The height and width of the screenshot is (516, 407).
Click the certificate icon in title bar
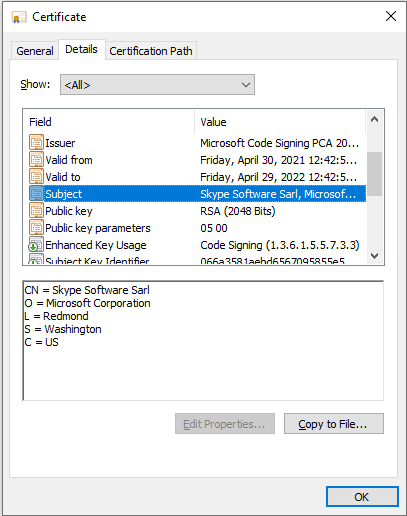click(x=19, y=17)
